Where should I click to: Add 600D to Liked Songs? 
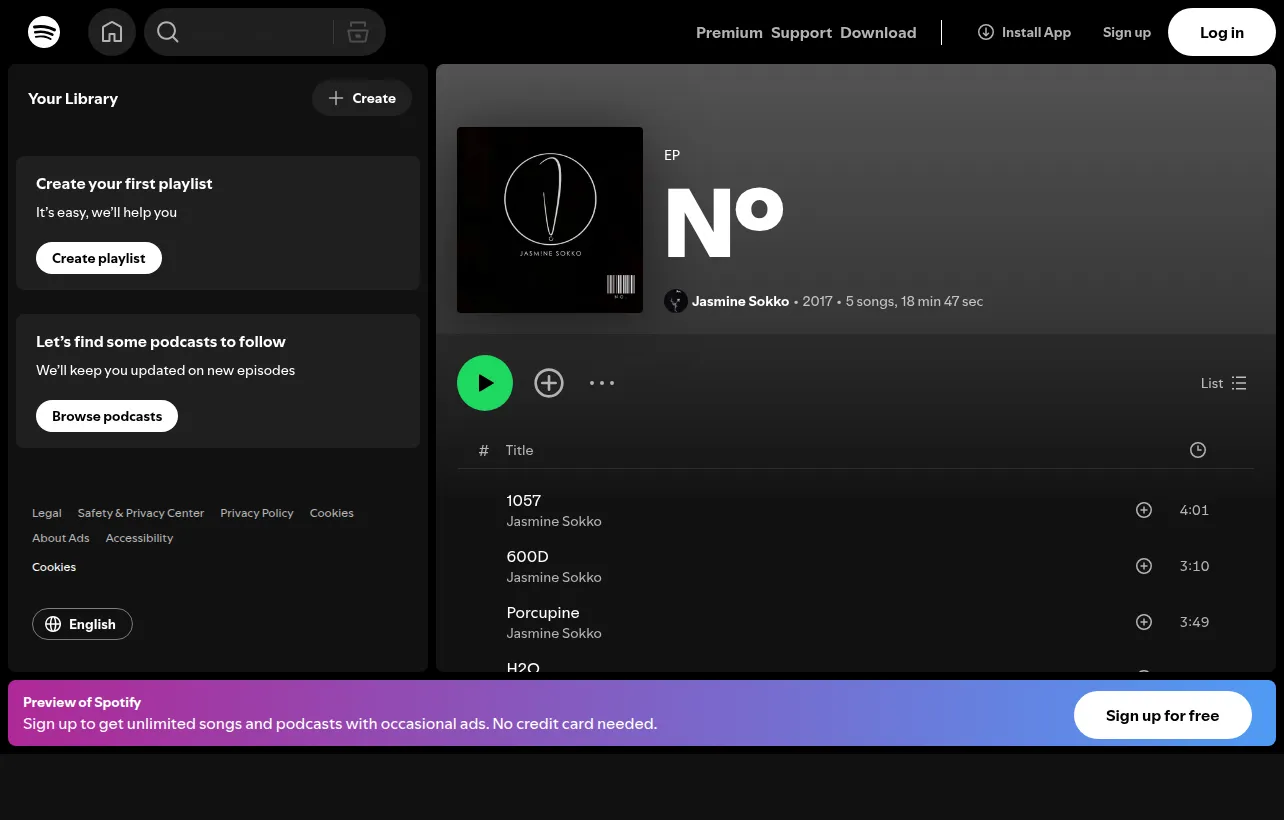1144,566
